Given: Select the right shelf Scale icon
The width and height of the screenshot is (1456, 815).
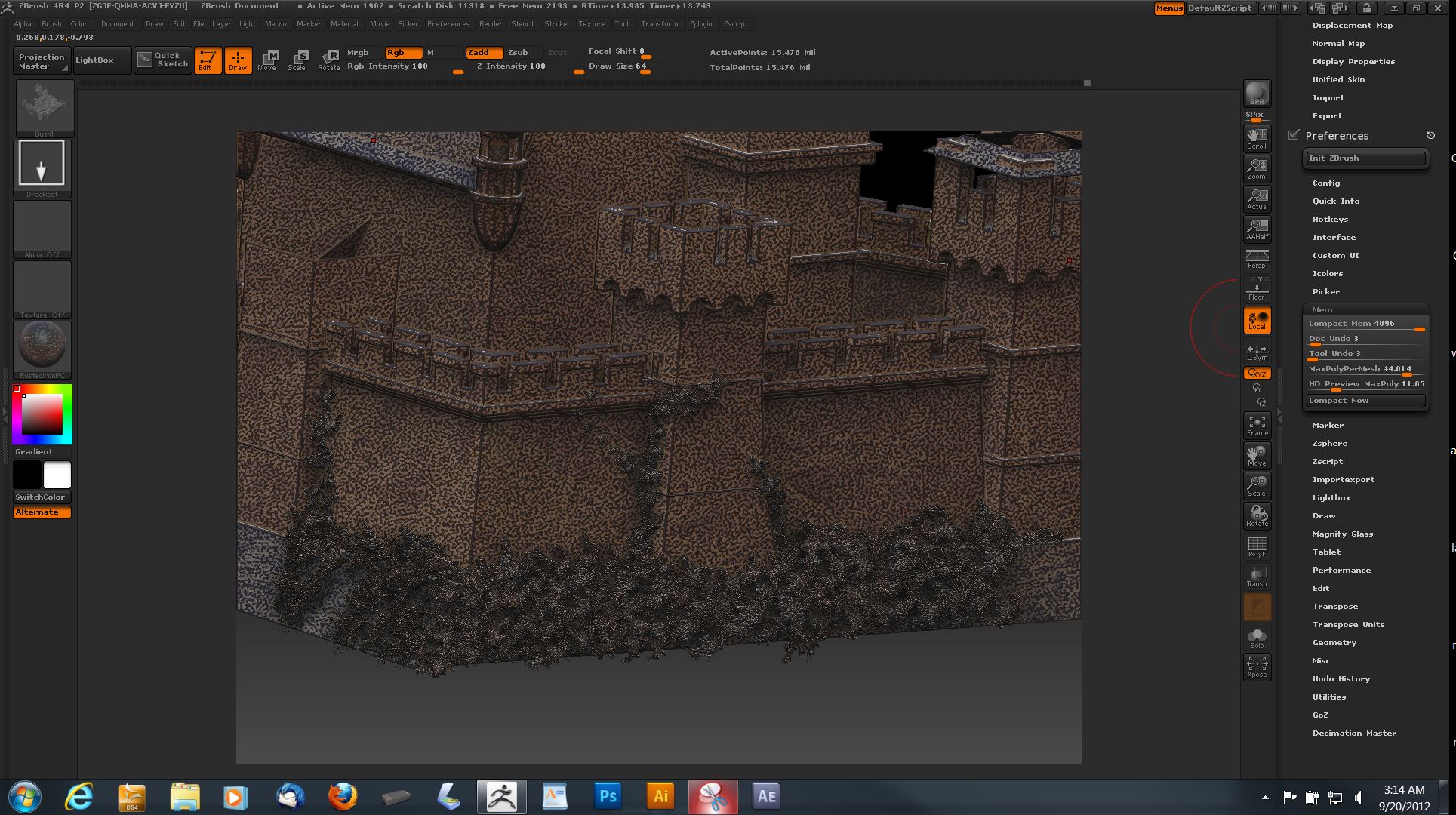Looking at the screenshot, I should click(x=1257, y=486).
